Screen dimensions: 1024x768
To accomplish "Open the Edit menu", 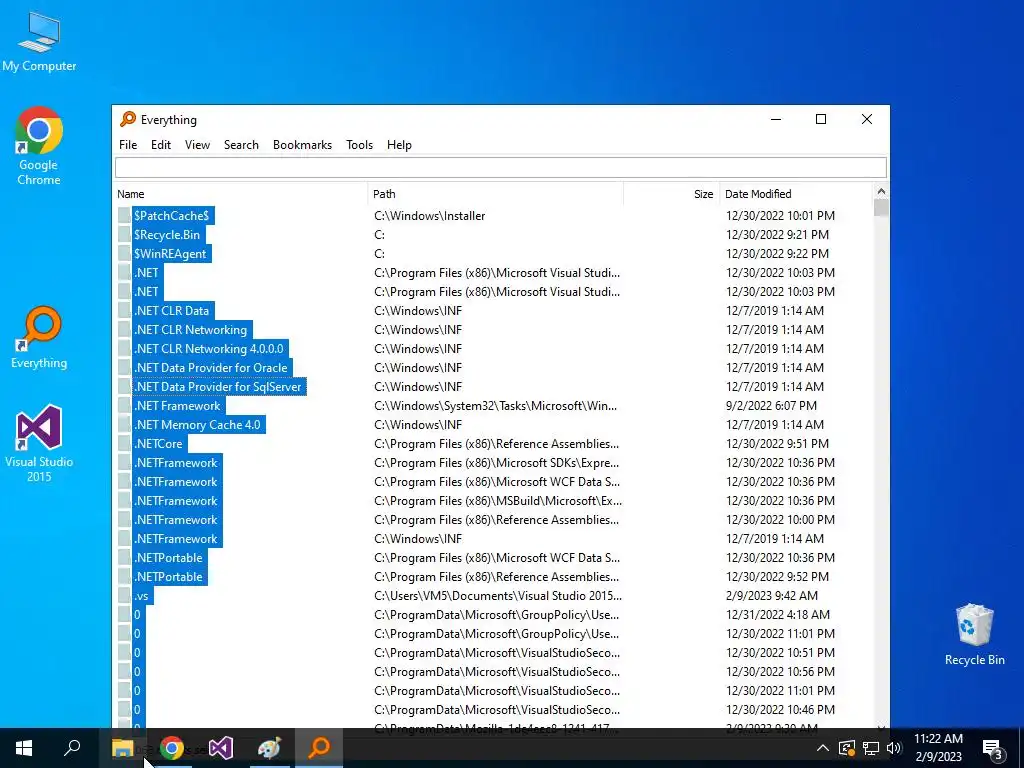I will pyautogui.click(x=161, y=145).
